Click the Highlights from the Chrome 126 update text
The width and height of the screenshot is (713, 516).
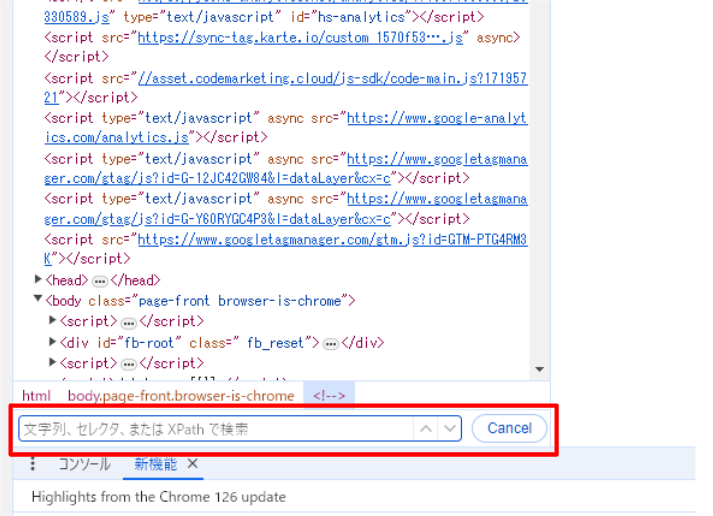pos(159,497)
